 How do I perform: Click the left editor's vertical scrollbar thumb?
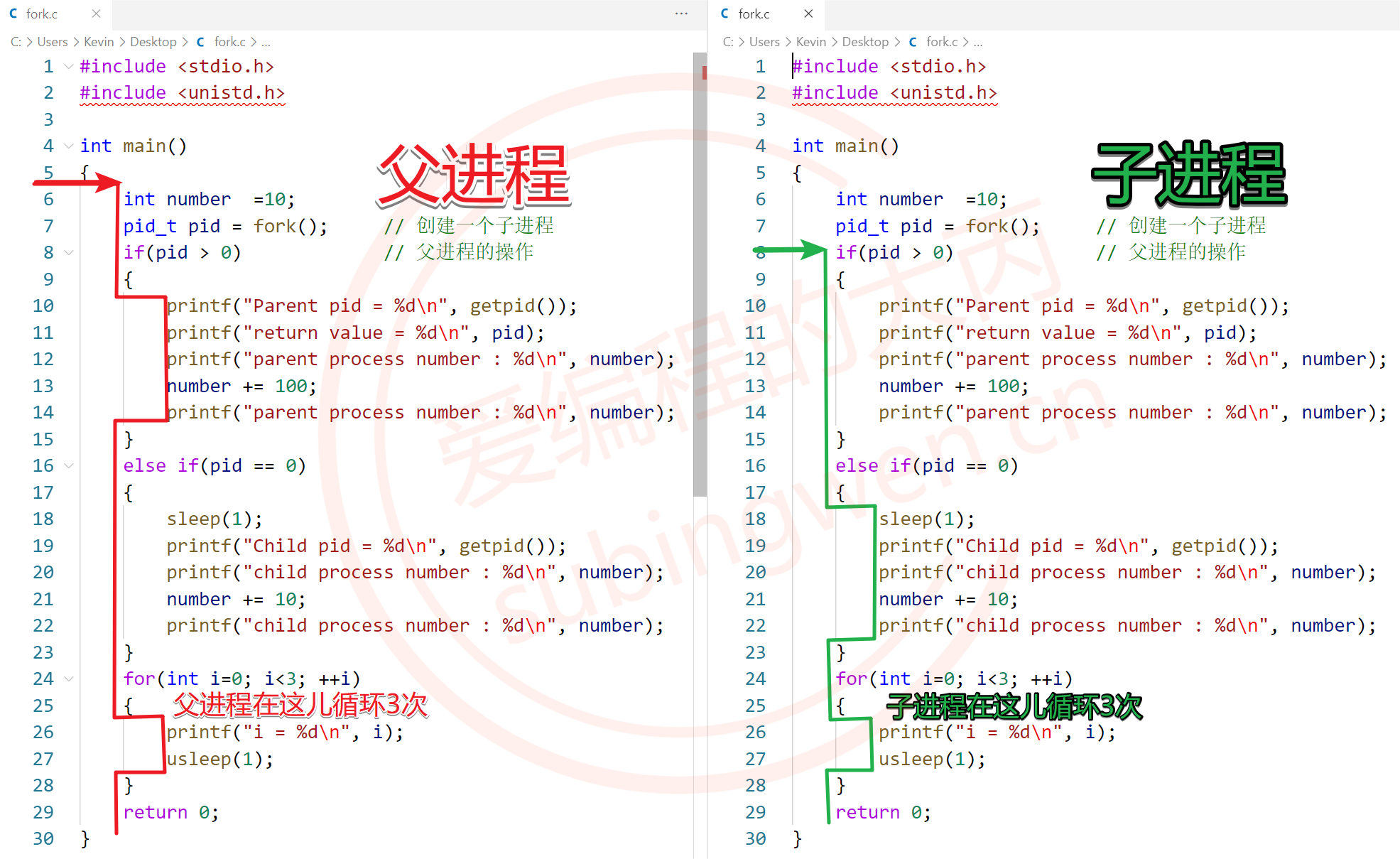(x=700, y=275)
